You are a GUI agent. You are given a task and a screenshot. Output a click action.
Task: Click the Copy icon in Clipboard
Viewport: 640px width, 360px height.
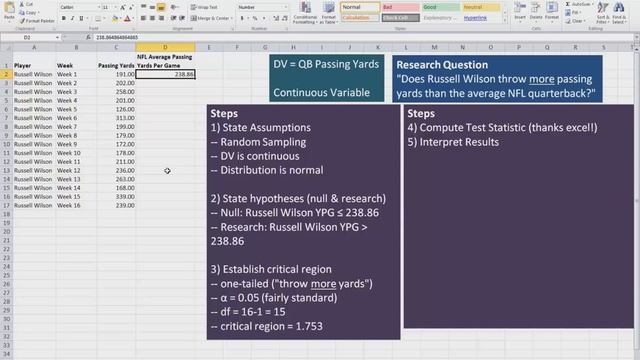[22, 13]
